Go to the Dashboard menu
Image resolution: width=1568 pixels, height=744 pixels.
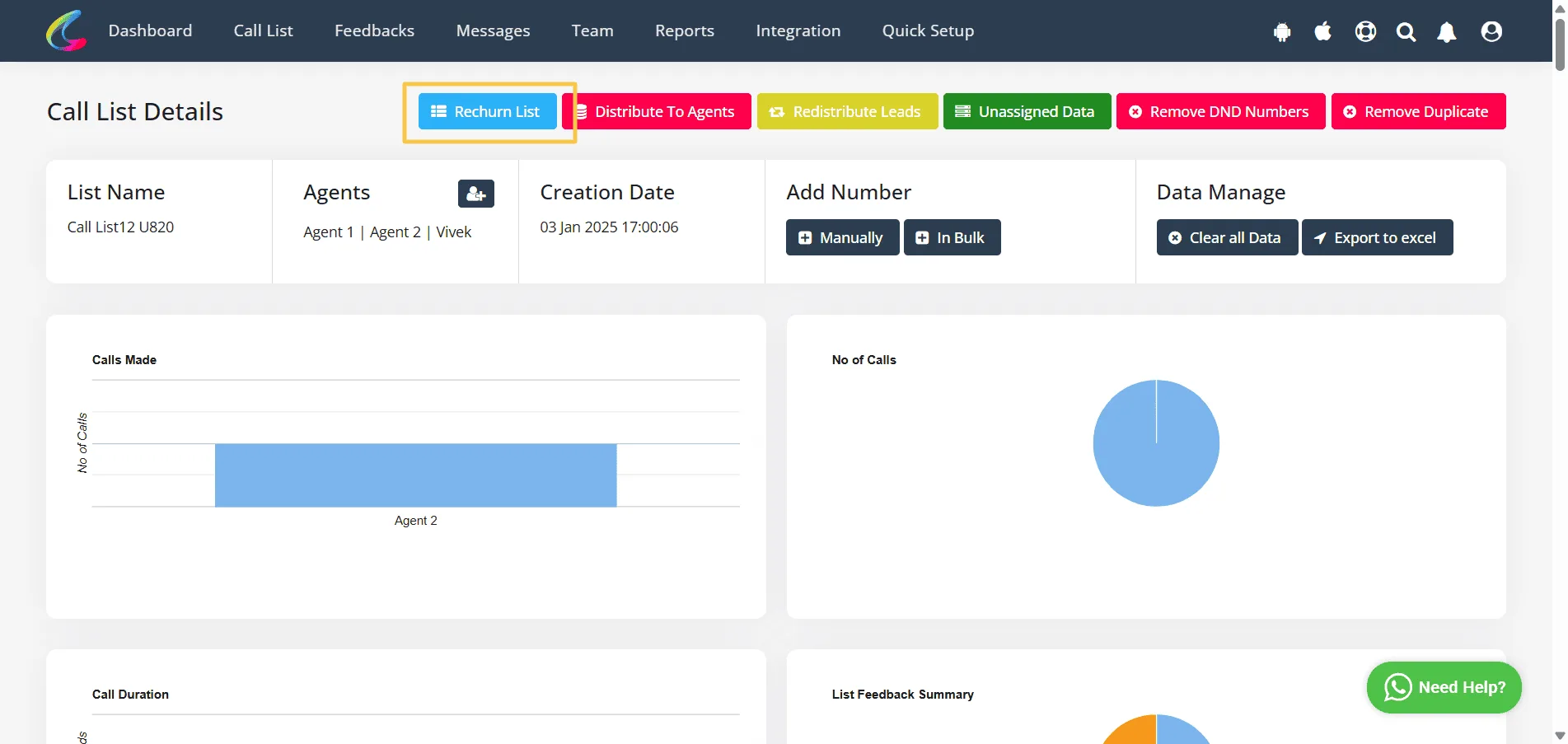pos(150,30)
